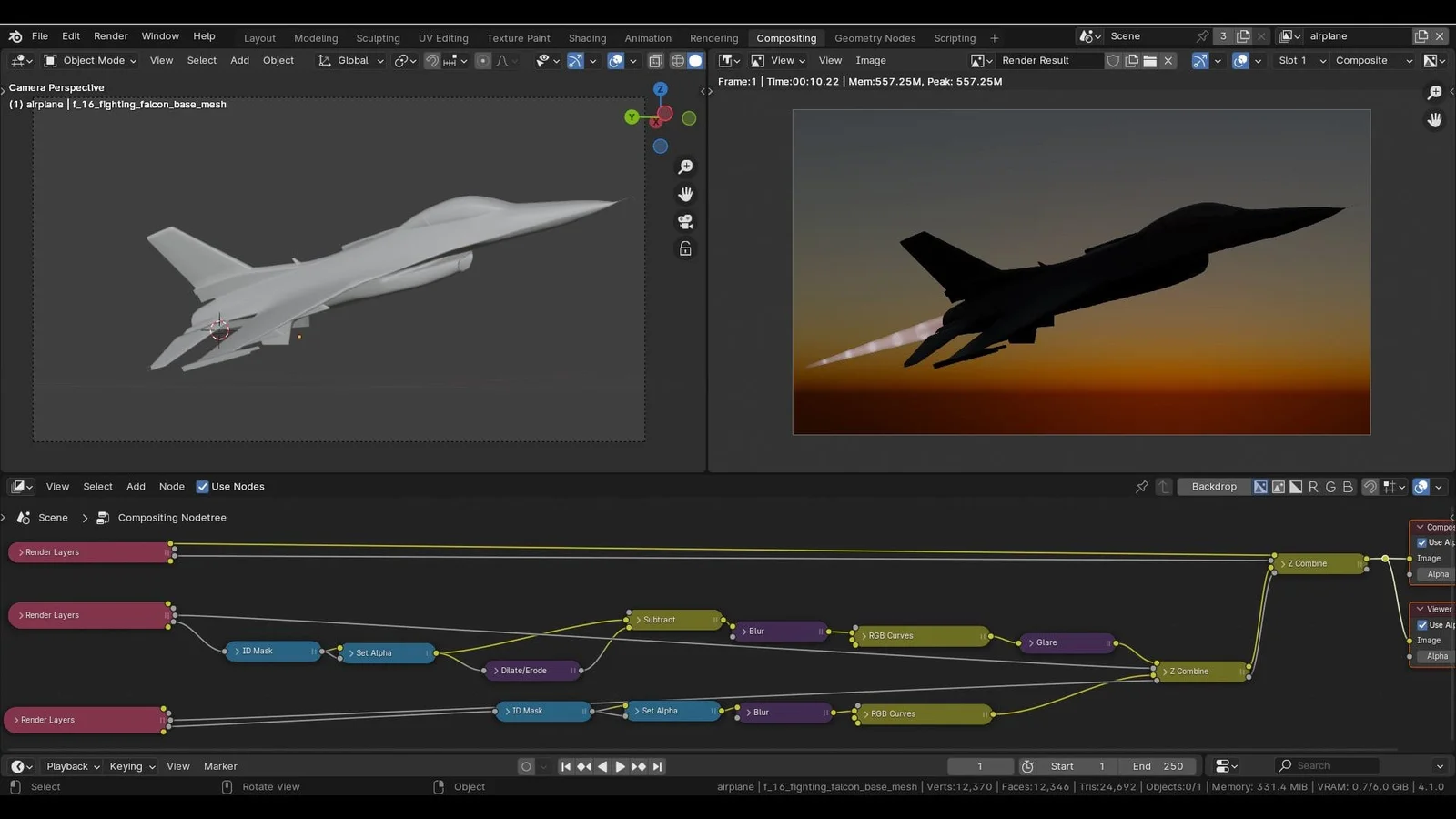Image resolution: width=1456 pixels, height=819 pixels.
Task: Click the pin icon in node editor header
Action: click(x=1141, y=487)
